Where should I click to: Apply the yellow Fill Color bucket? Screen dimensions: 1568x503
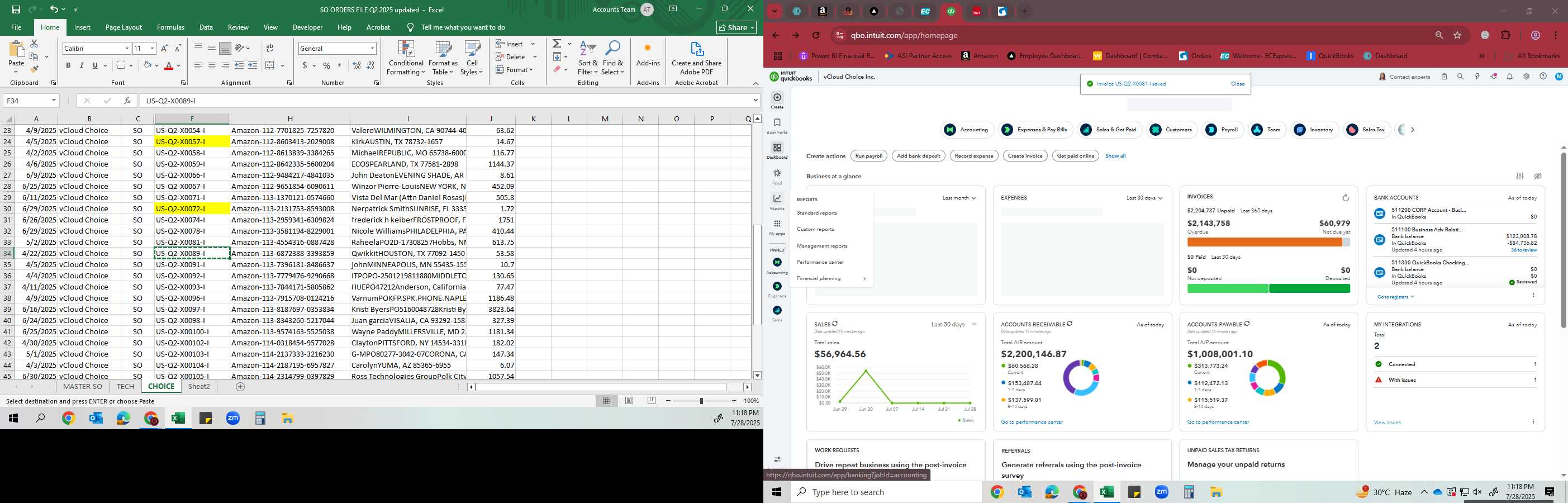point(148,65)
